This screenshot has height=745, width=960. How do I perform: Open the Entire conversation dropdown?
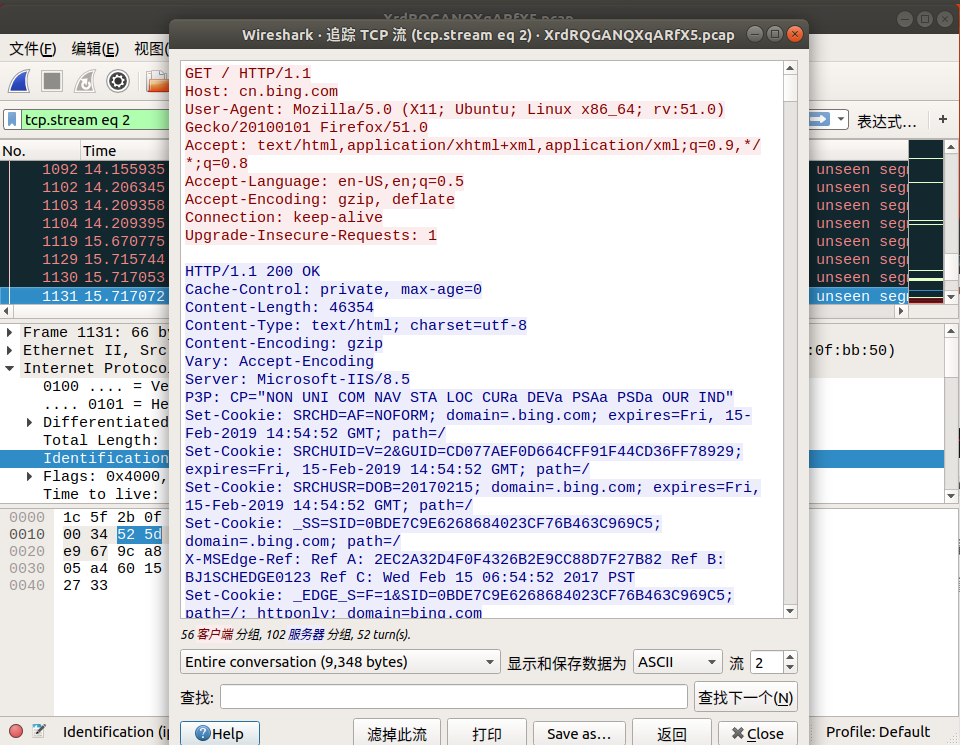340,661
